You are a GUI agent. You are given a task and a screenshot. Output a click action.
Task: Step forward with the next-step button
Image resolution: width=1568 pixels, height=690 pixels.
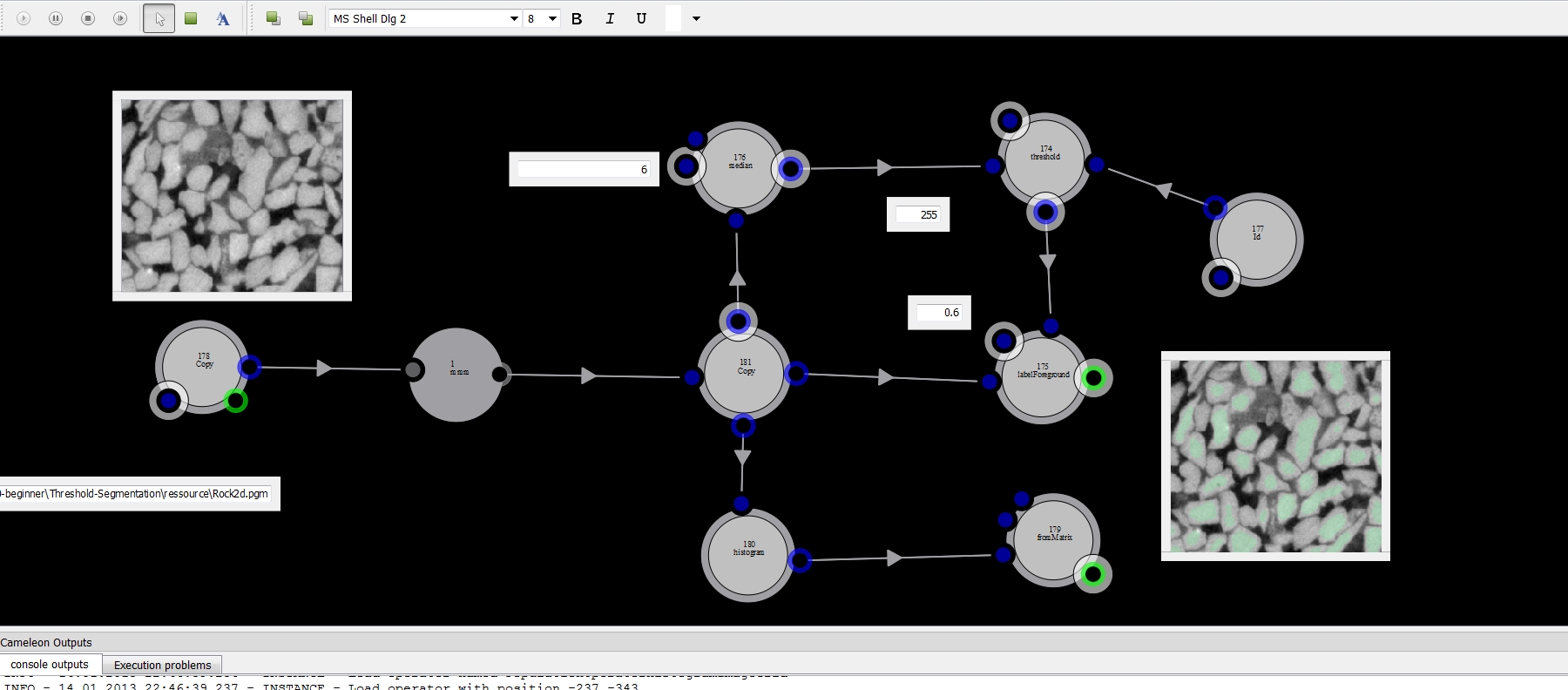(120, 18)
